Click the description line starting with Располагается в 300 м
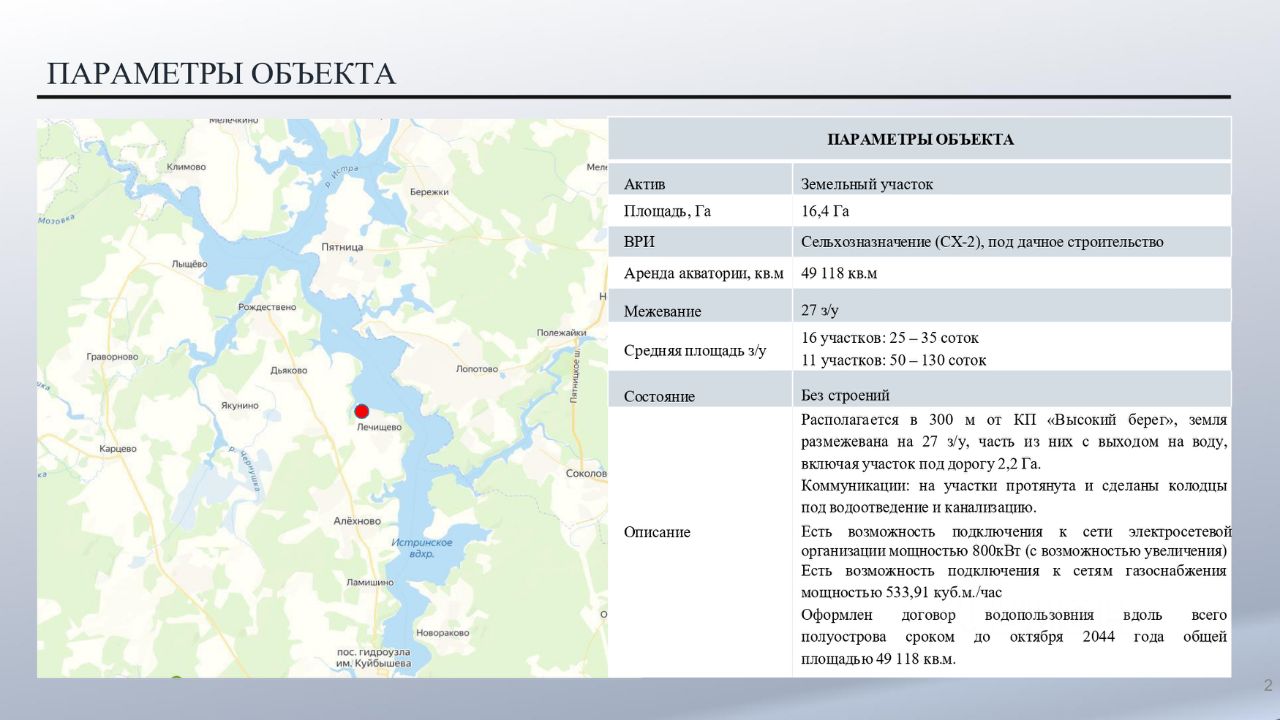Image resolution: width=1280 pixels, height=720 pixels. click(x=1014, y=420)
